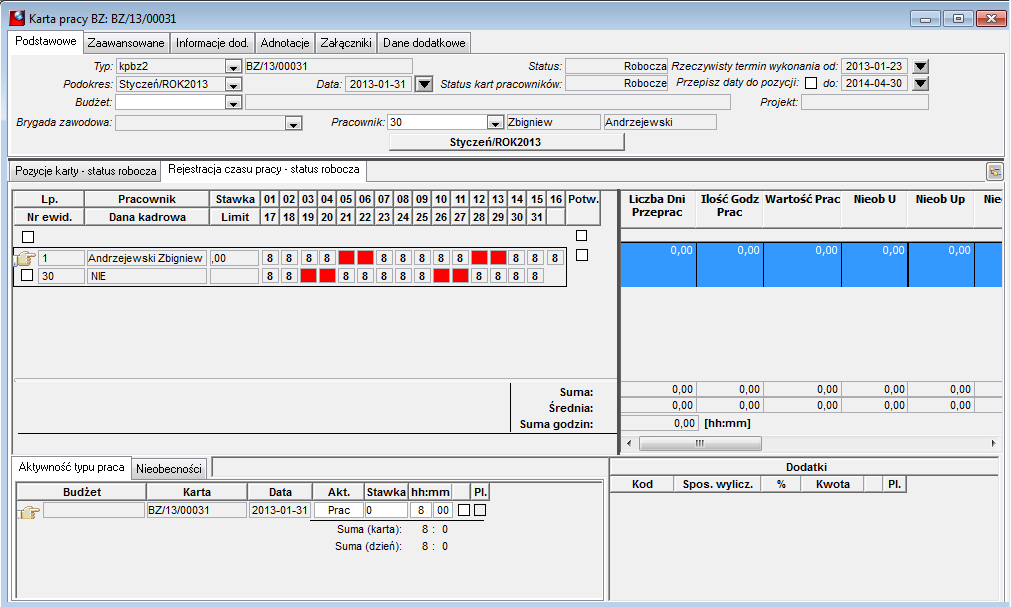This screenshot has height=607, width=1011.
Task: Toggle first checkbox after hh:mm in activity row
Action: pos(464,510)
